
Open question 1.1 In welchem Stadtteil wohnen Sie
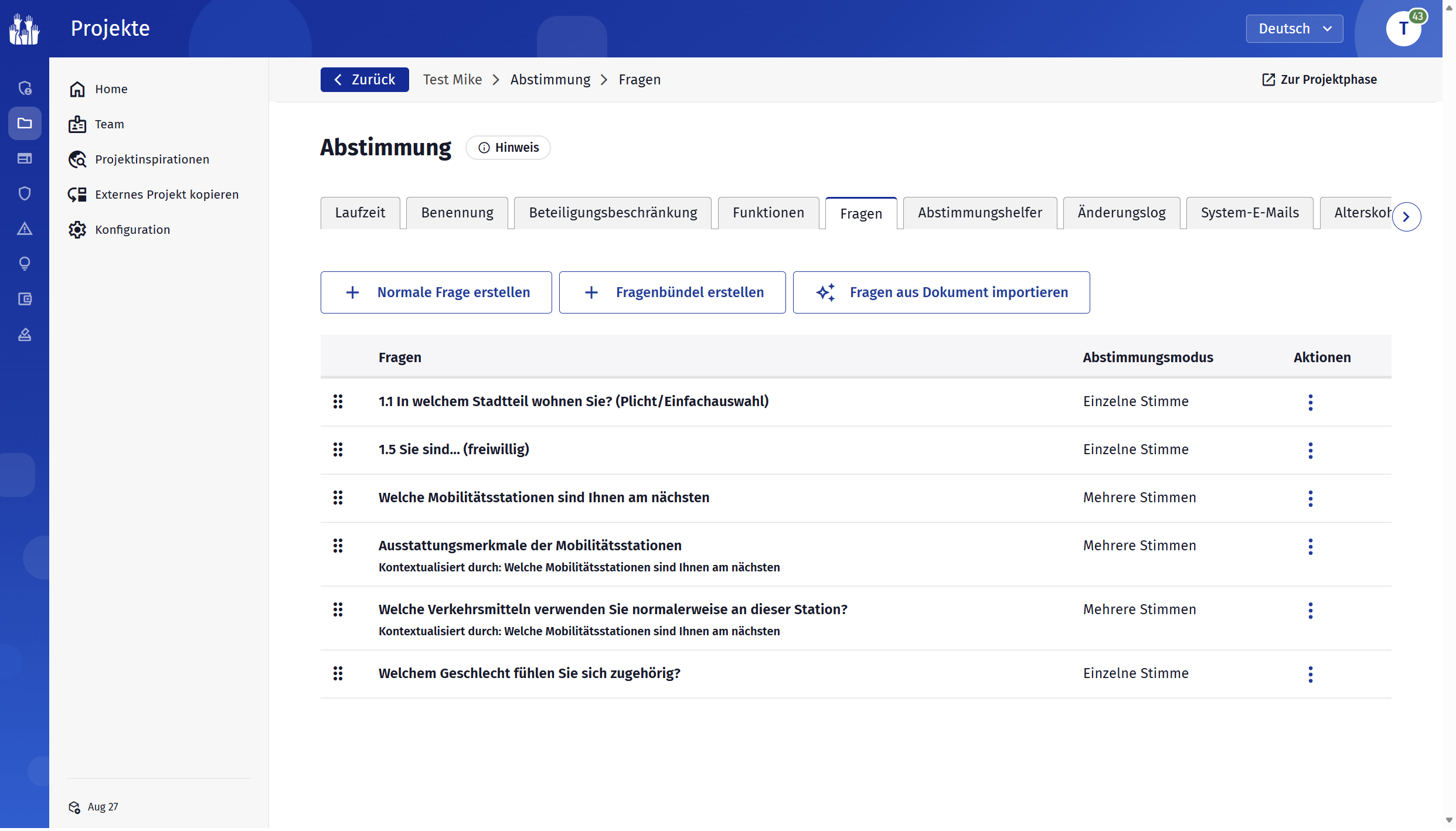point(573,401)
